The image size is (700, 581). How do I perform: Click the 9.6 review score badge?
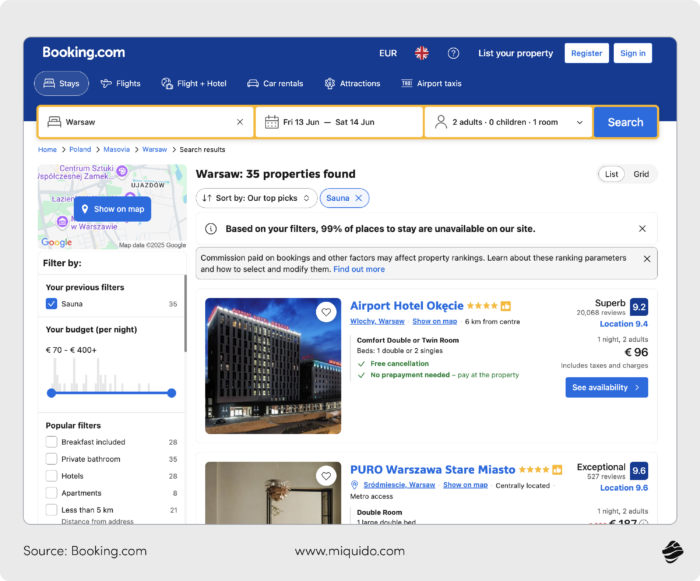pyautogui.click(x=639, y=470)
